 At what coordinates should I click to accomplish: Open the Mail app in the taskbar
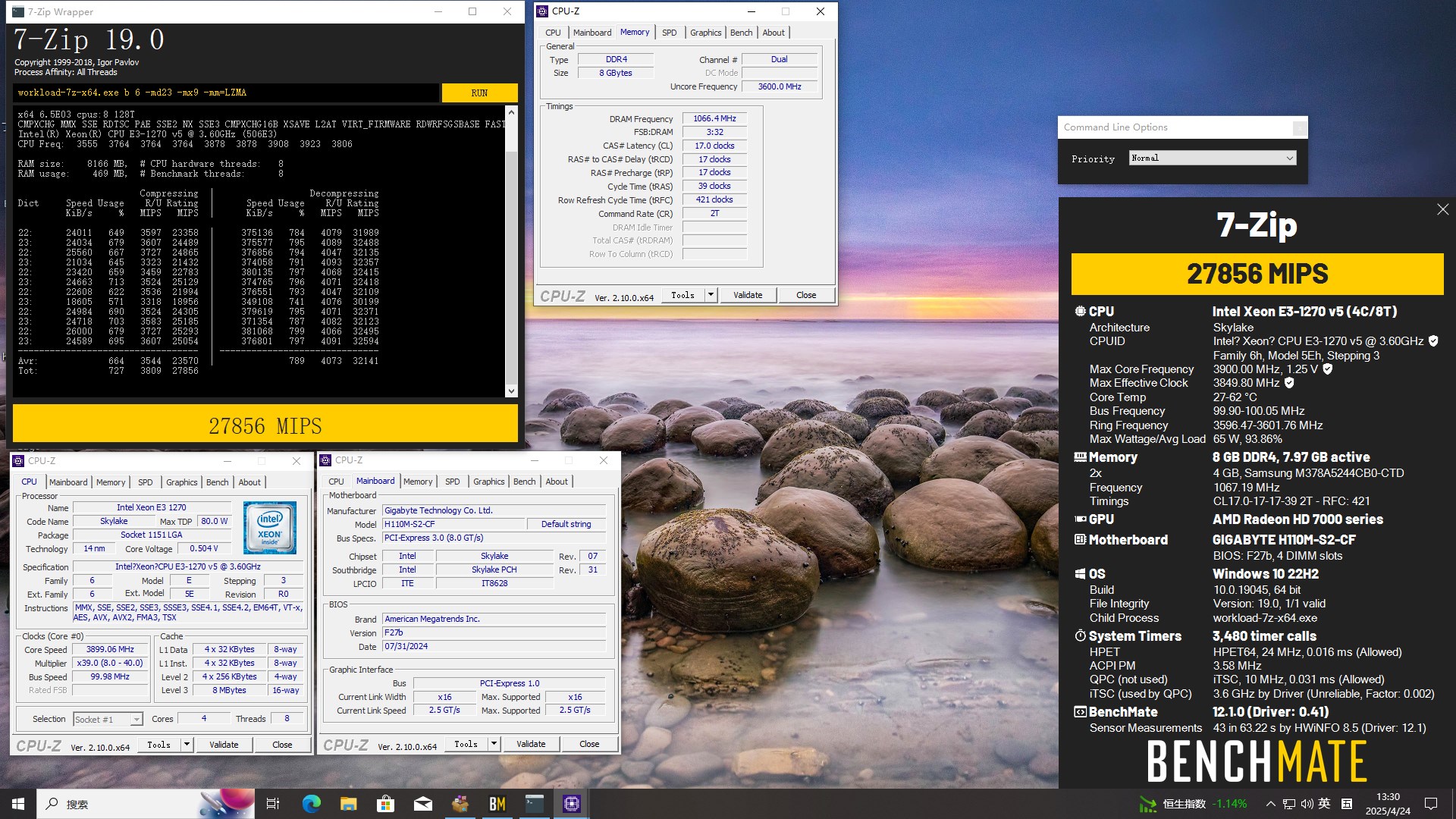pos(422,804)
